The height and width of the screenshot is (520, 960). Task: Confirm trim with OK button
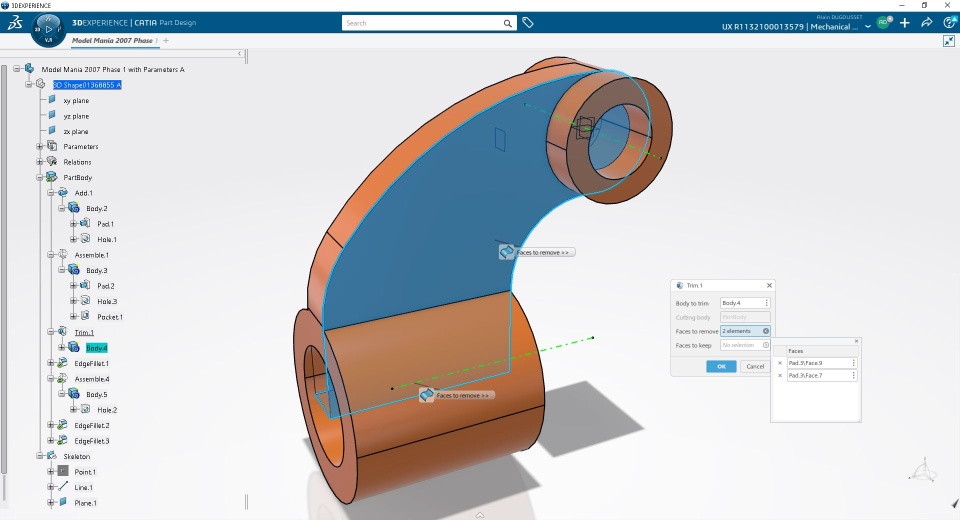click(721, 366)
